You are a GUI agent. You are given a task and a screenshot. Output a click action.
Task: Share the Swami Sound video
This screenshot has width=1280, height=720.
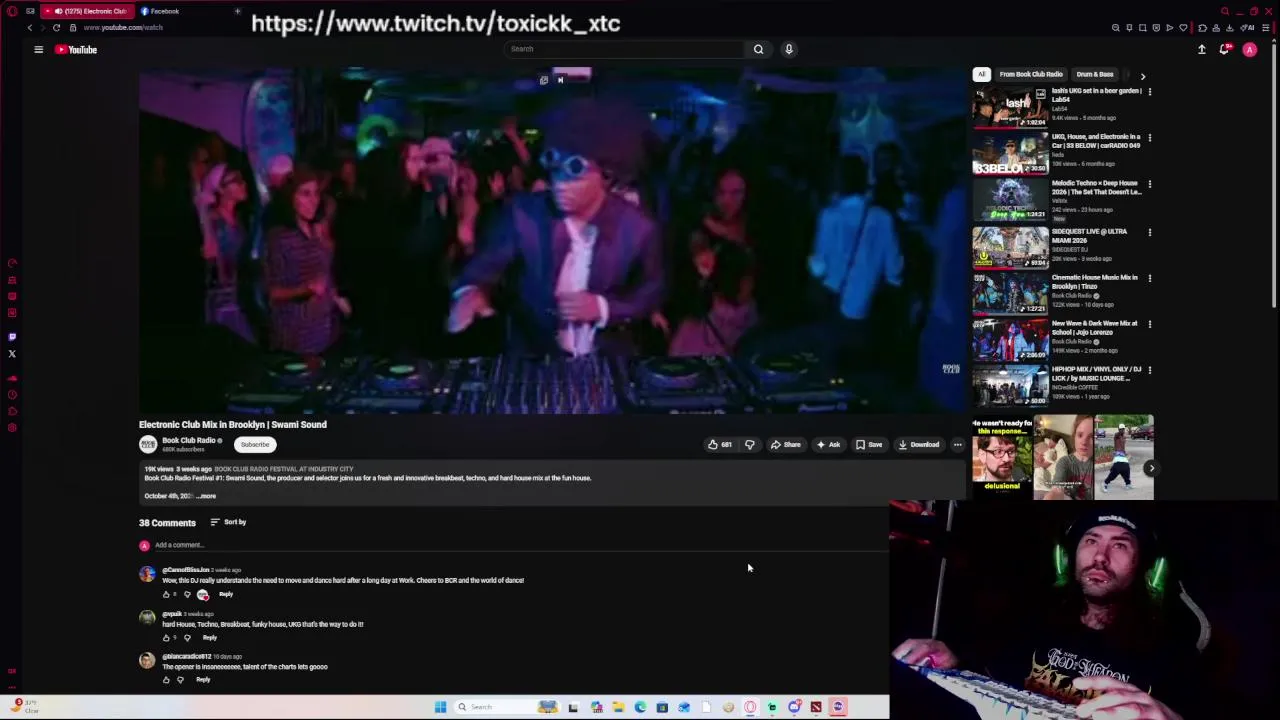(x=785, y=445)
